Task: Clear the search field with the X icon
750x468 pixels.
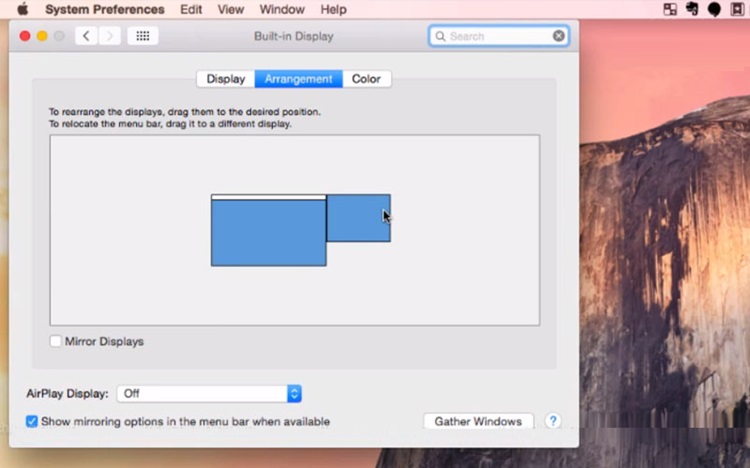Action: (558, 36)
